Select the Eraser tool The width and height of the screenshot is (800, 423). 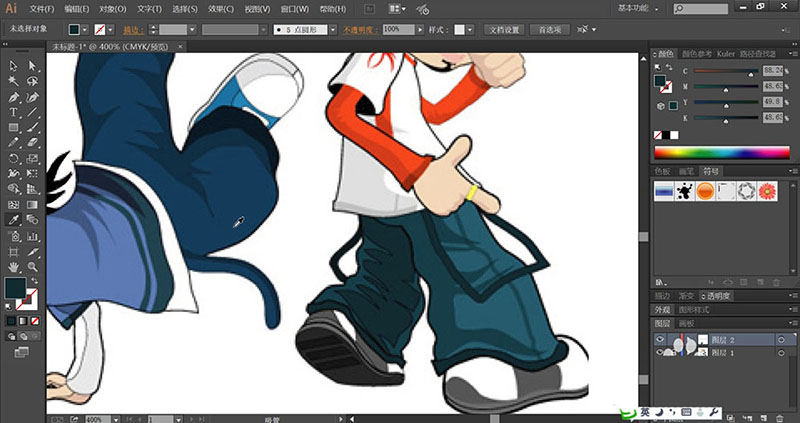tap(32, 143)
